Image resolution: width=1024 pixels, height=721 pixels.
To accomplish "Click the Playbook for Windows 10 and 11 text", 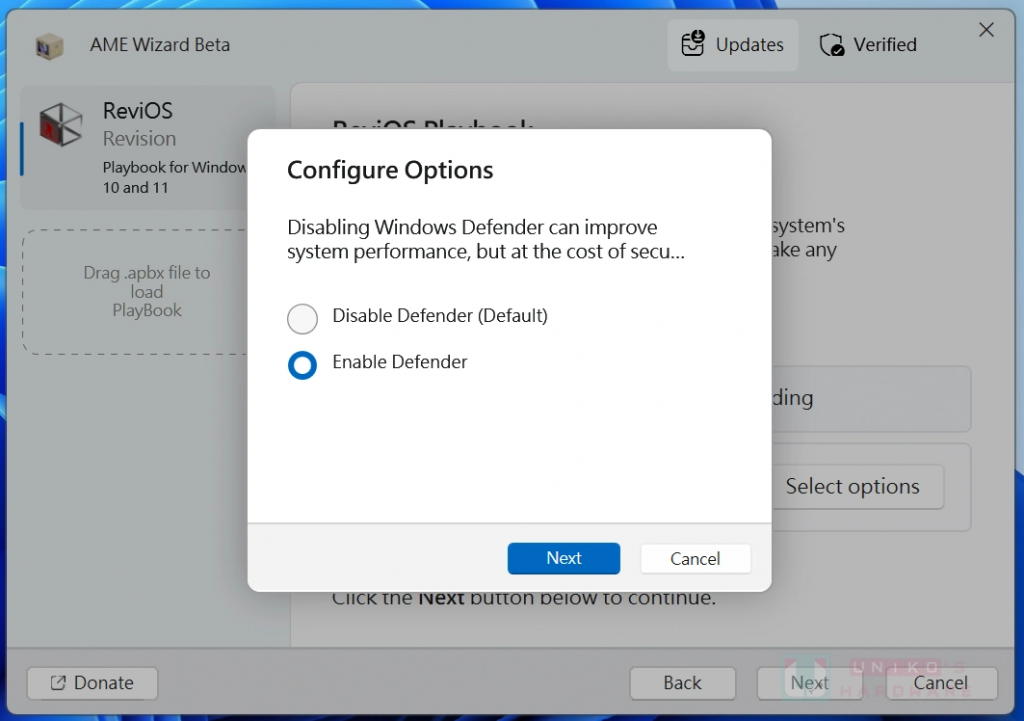I will [x=174, y=178].
